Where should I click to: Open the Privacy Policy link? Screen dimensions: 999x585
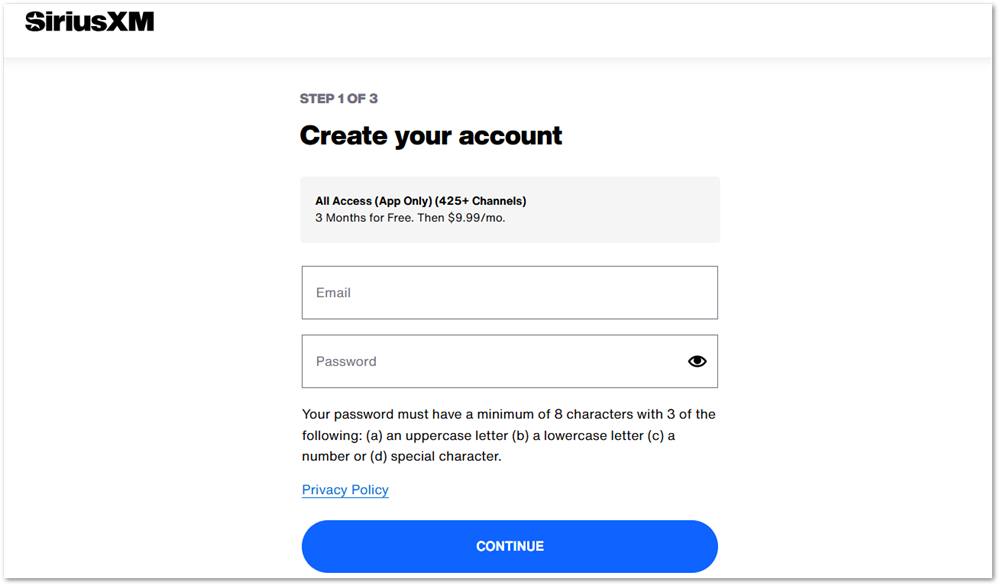(345, 490)
